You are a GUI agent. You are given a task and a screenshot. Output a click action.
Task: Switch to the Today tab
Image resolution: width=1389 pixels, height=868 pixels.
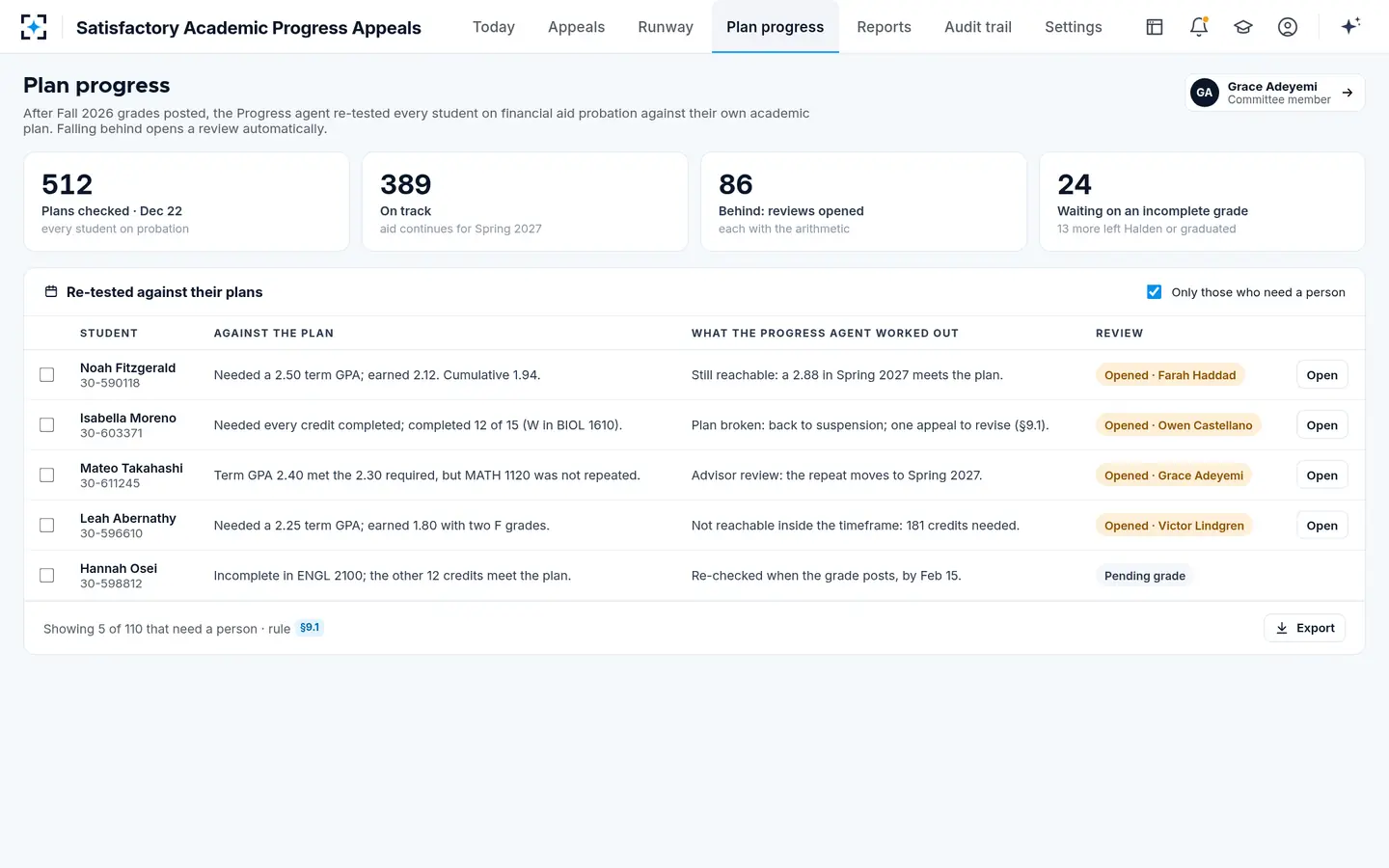click(x=494, y=27)
